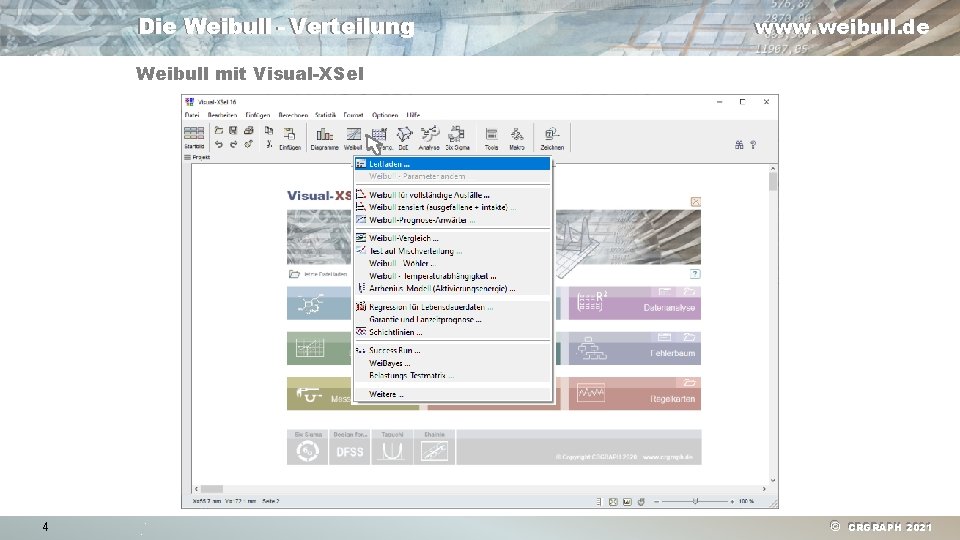Open the Makro toolbar icon

point(517,138)
